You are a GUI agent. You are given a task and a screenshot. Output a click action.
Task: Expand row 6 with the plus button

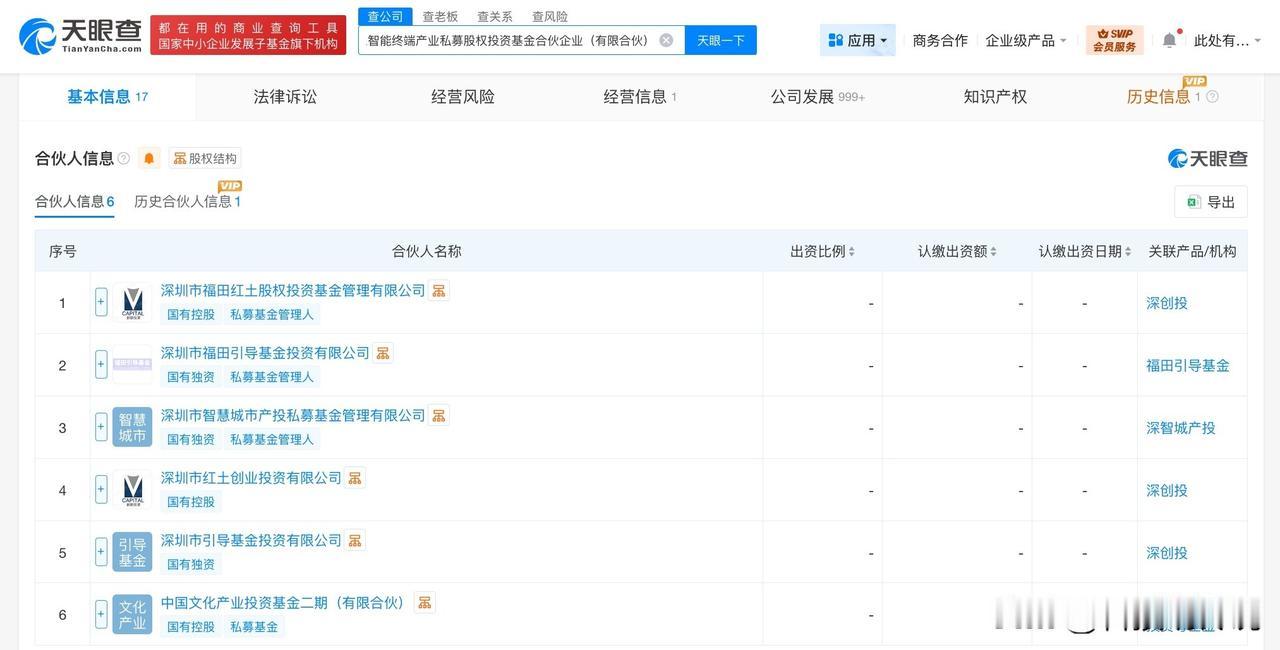click(101, 614)
